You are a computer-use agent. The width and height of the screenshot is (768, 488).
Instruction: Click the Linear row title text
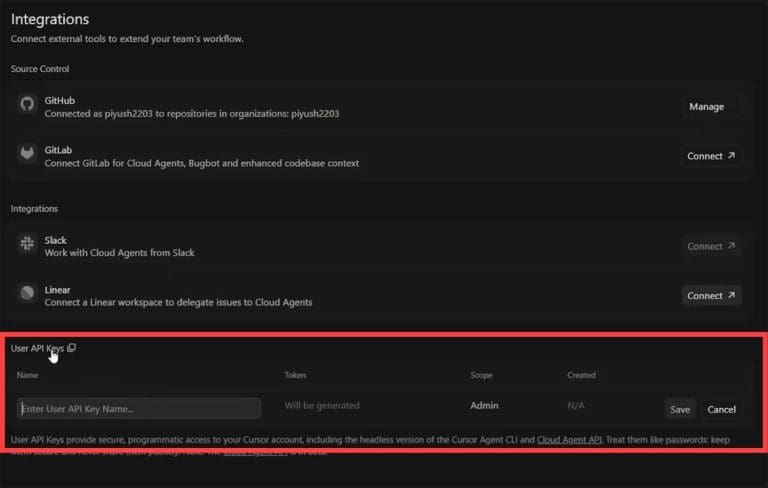click(57, 290)
